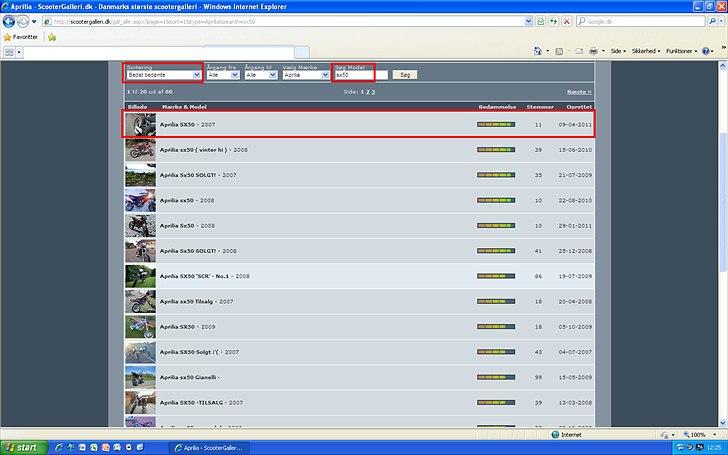Click the Oprettet column header
Screen dimensions: 728x455
point(579,107)
